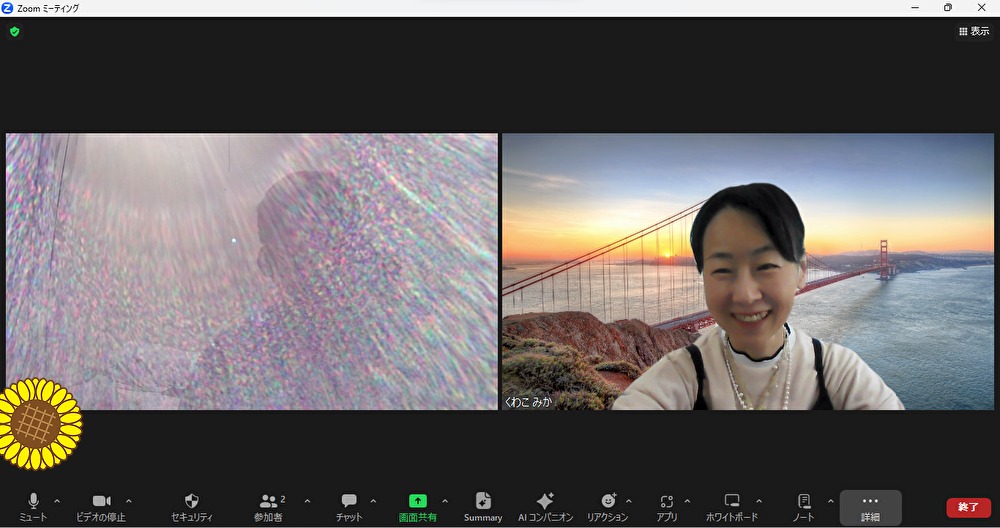Open the 詳細 more options menu

coord(870,507)
